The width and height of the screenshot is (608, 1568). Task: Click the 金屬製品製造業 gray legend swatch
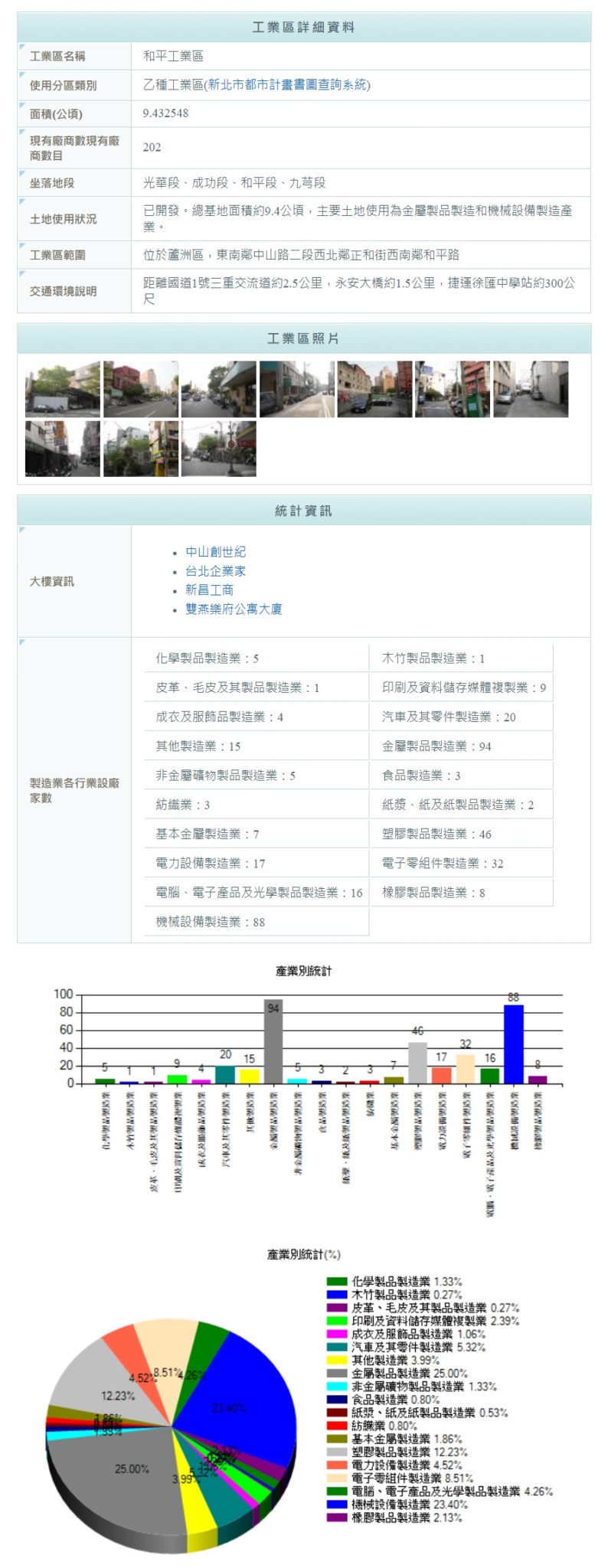click(x=337, y=1374)
